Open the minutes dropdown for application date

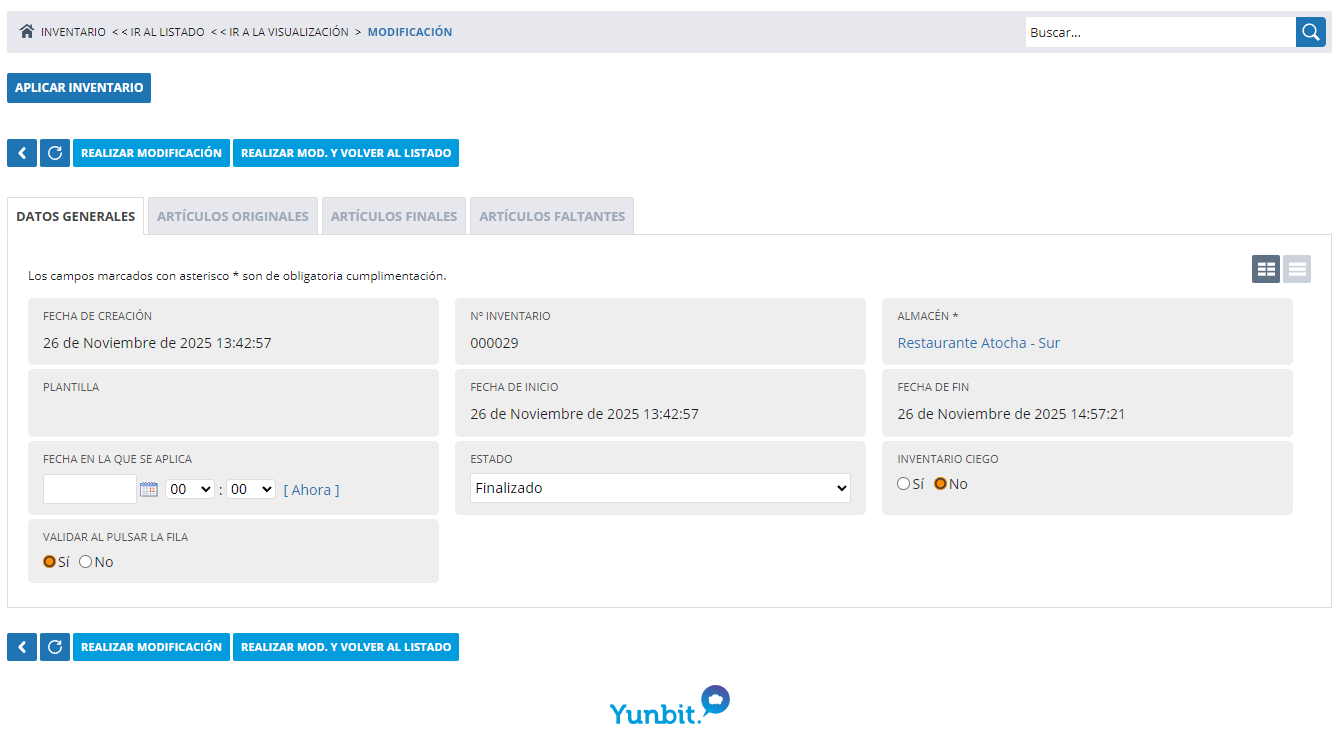(x=250, y=489)
